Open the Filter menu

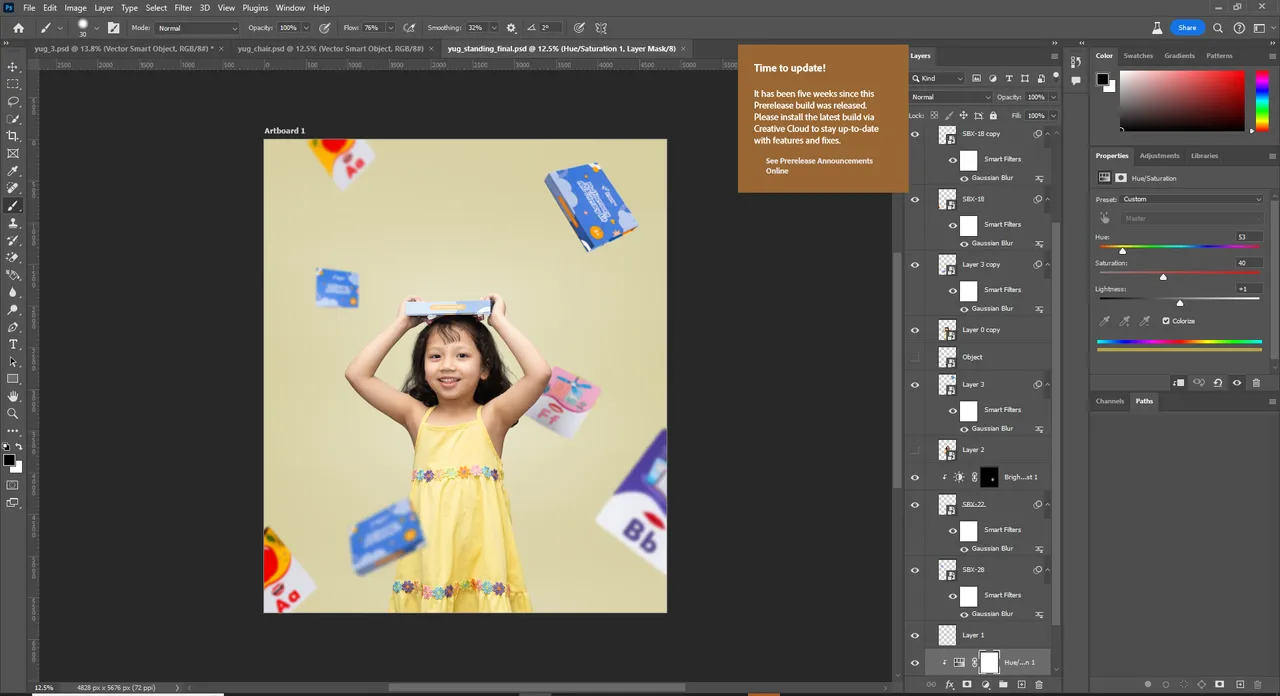[x=183, y=8]
